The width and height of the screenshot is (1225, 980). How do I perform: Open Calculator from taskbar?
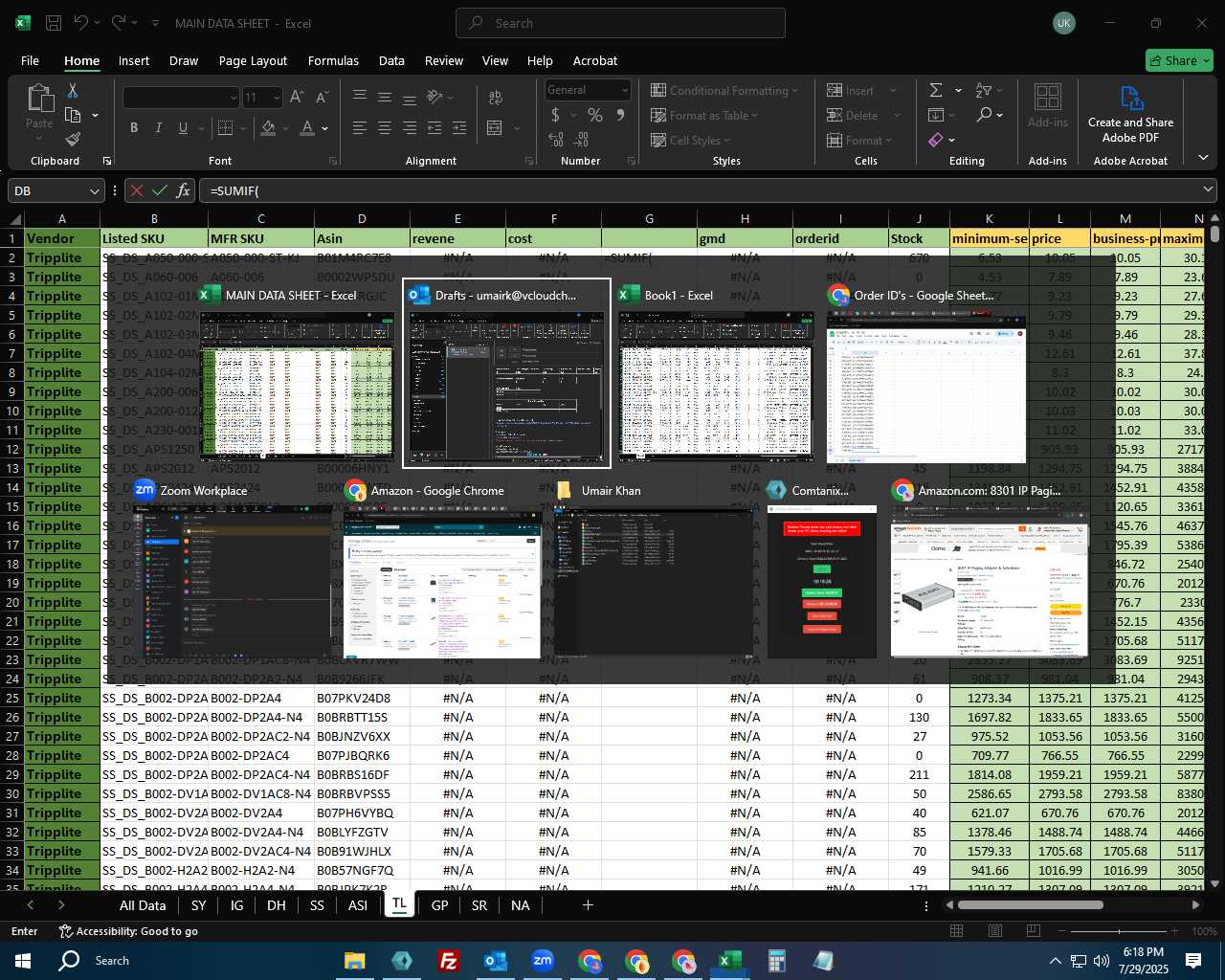[776, 961]
